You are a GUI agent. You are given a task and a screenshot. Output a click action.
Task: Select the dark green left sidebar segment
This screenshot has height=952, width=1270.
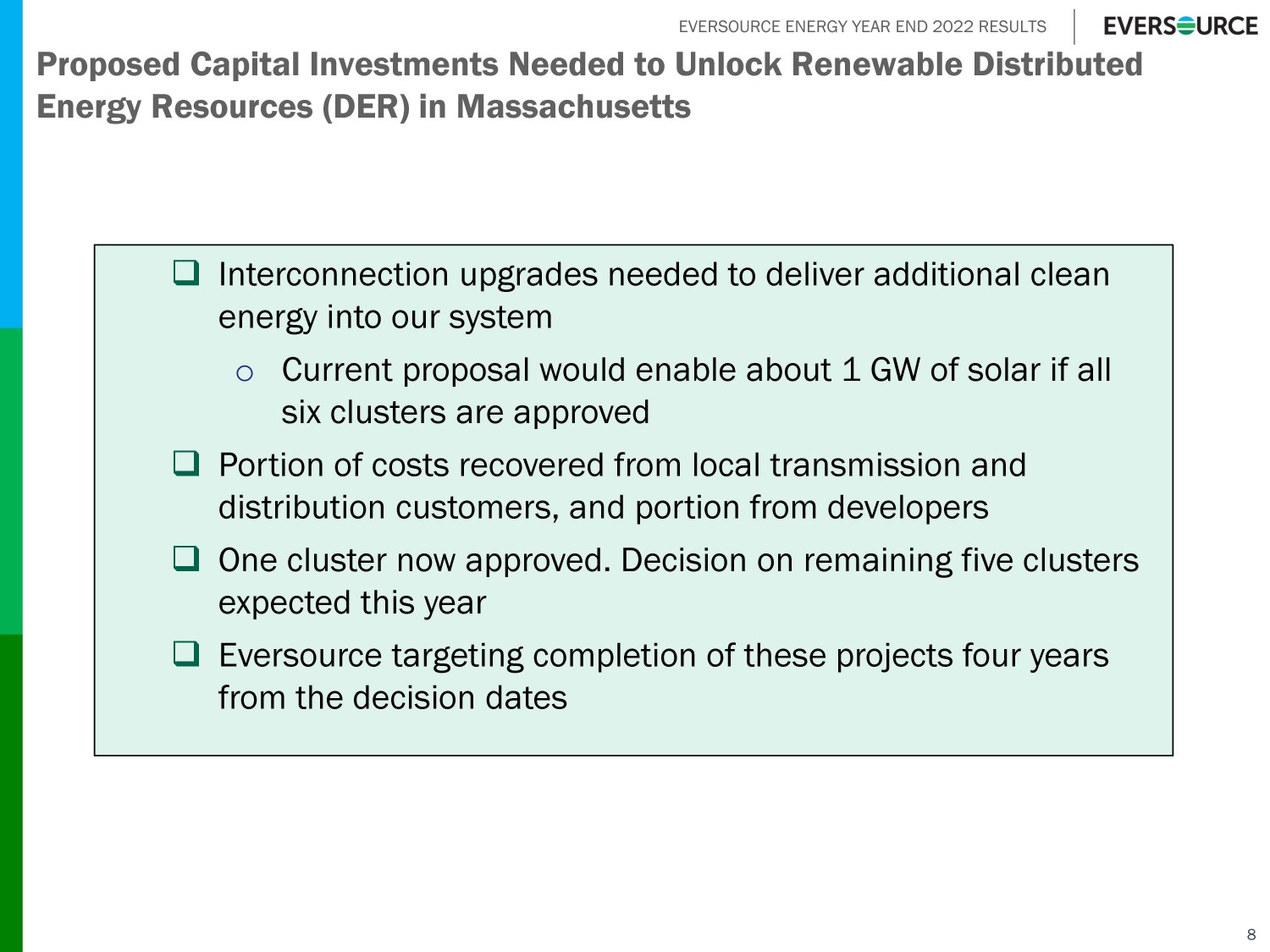[11, 793]
